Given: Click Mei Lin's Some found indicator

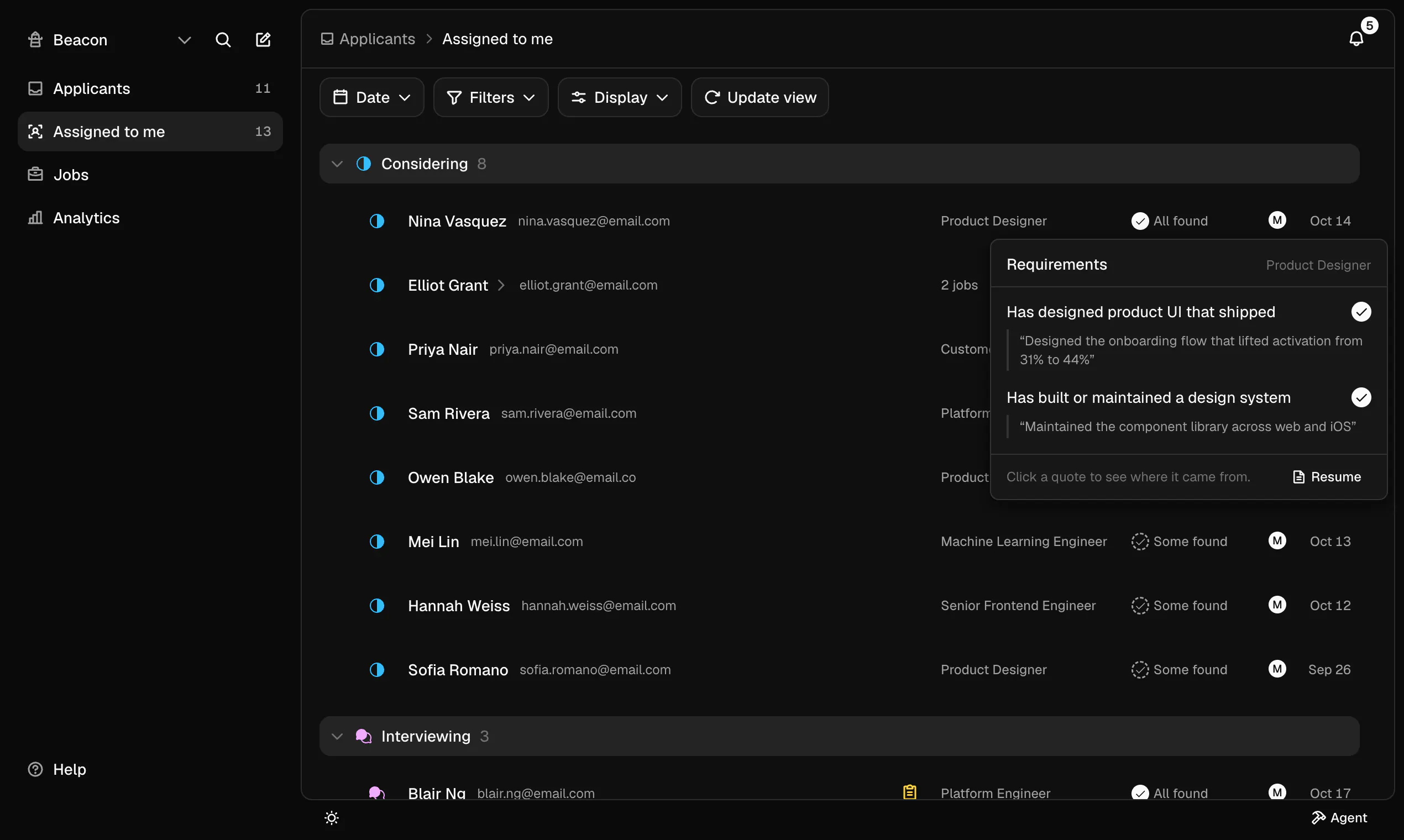Looking at the screenshot, I should click(1179, 542).
